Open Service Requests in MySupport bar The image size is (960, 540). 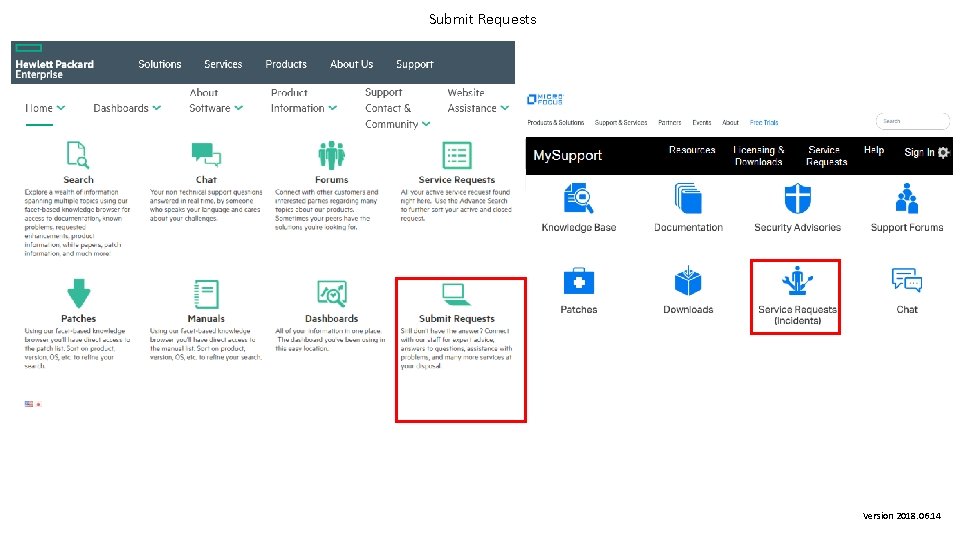point(827,156)
